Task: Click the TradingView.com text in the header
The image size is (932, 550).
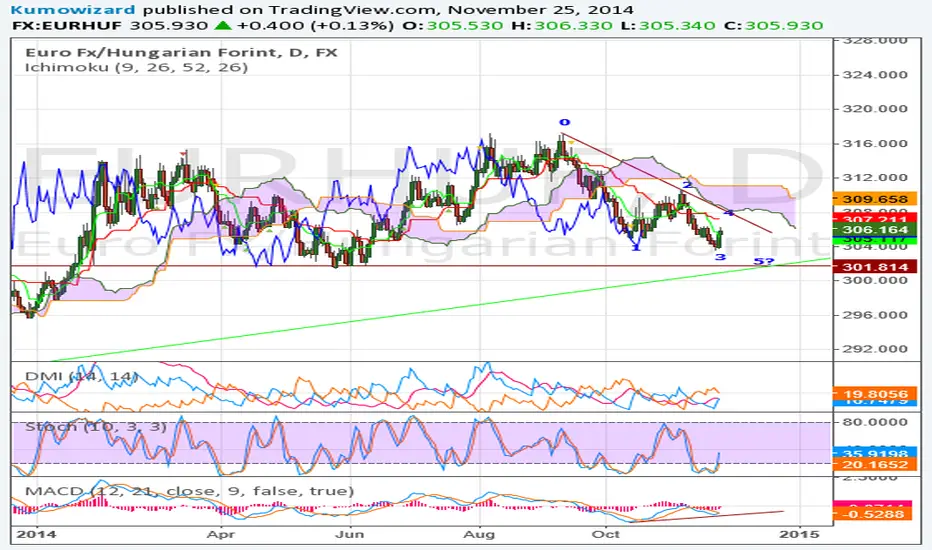Action: pos(354,10)
